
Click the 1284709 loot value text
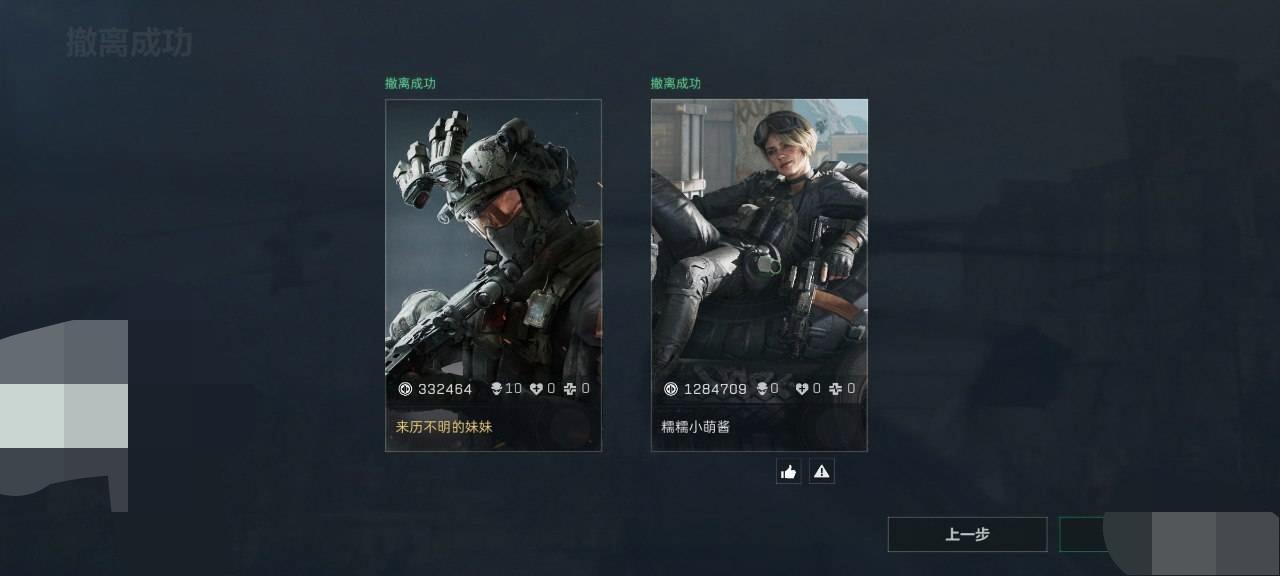coord(715,389)
